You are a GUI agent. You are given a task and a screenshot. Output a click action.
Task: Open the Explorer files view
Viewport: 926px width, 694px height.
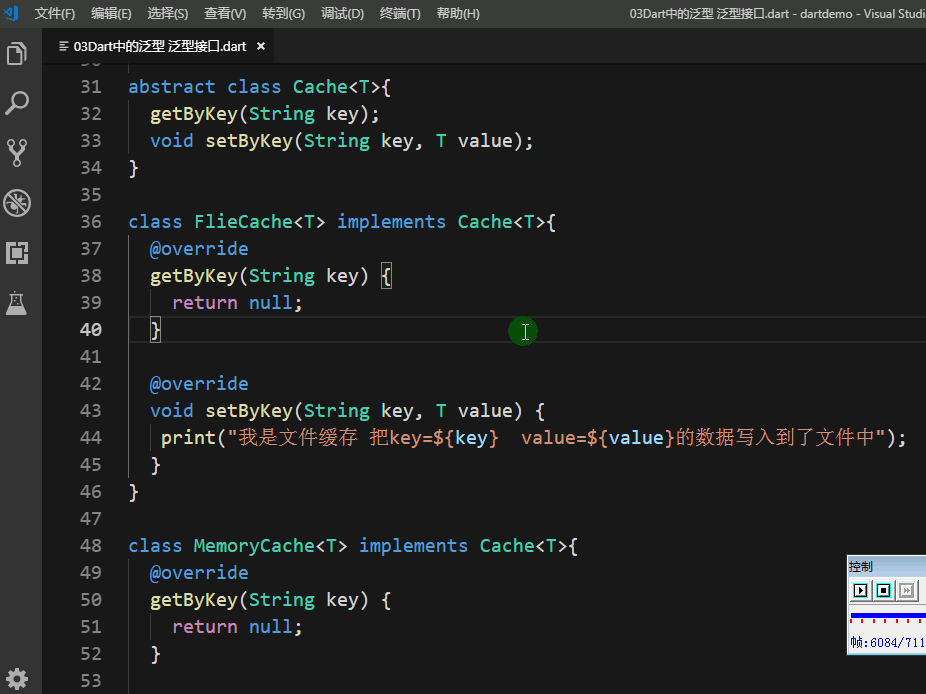click(17, 54)
